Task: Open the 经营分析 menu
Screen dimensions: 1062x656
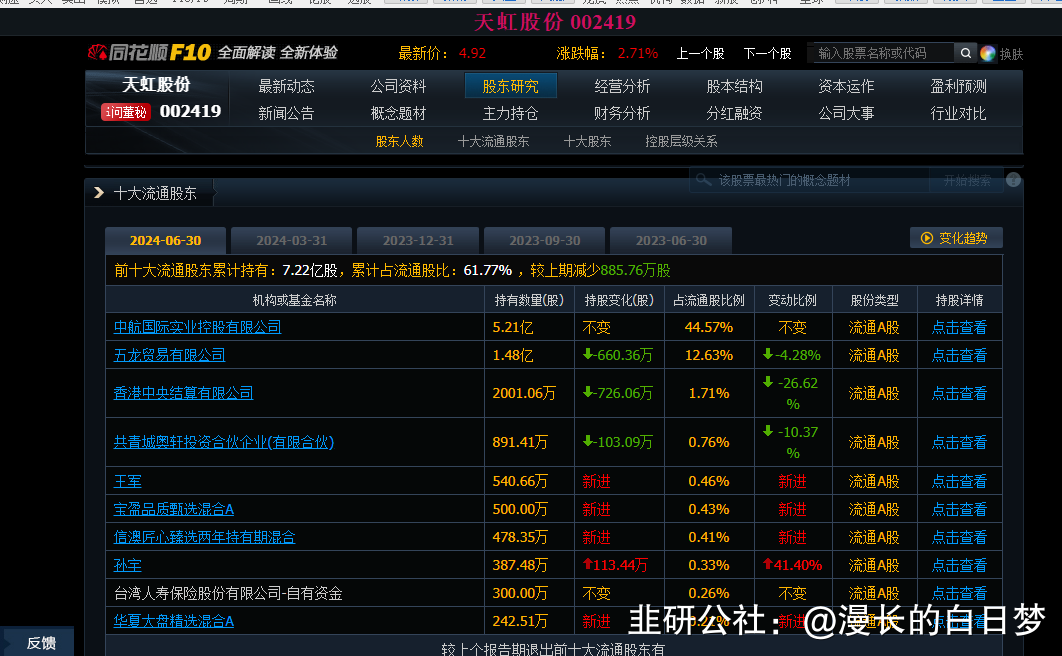Action: coord(622,87)
